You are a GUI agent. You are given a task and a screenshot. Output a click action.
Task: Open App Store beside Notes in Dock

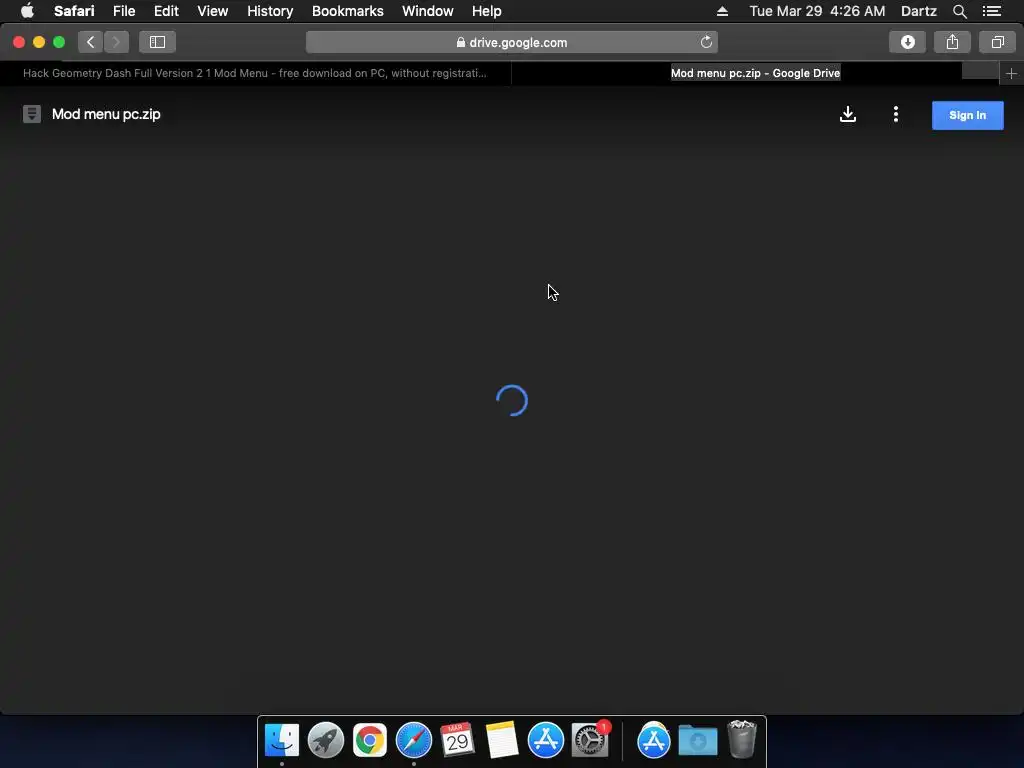pyautogui.click(x=545, y=740)
